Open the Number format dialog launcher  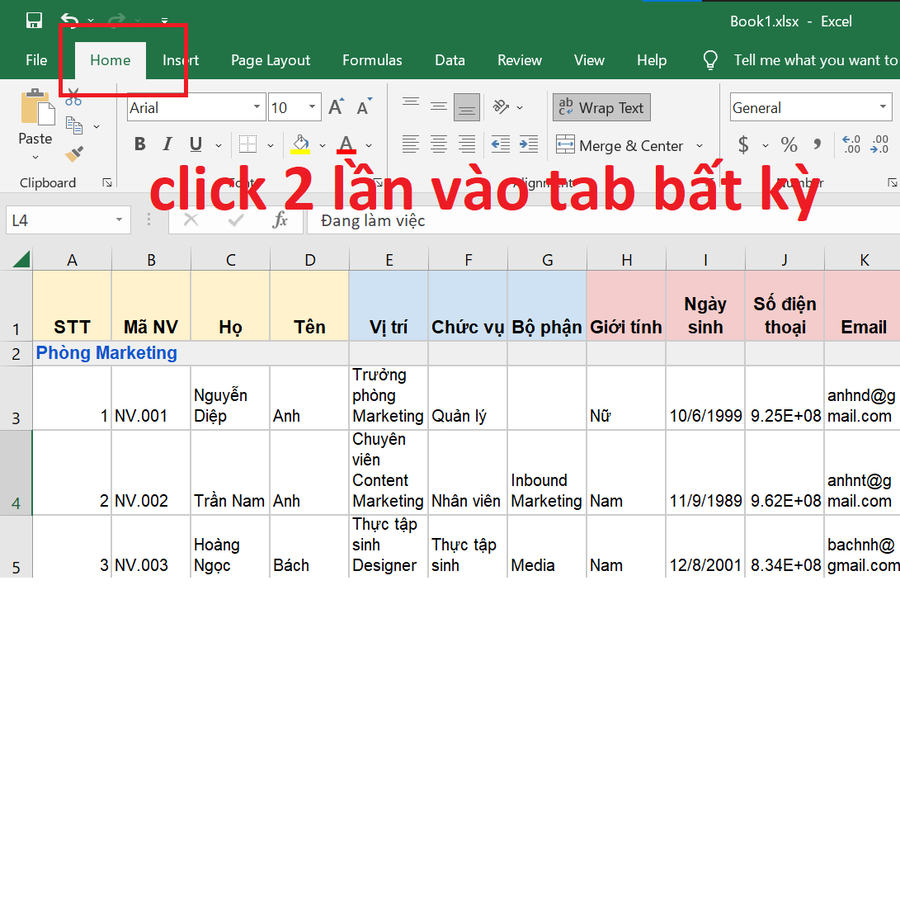tap(892, 183)
